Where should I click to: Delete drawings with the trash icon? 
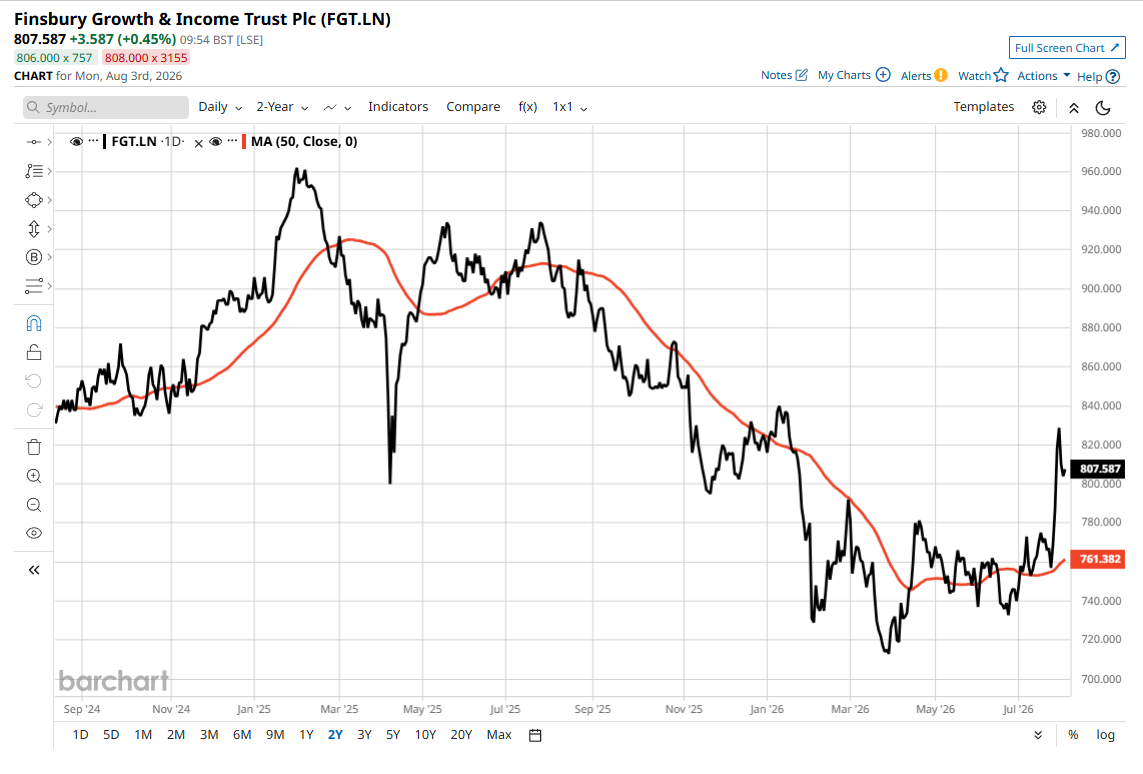point(34,447)
